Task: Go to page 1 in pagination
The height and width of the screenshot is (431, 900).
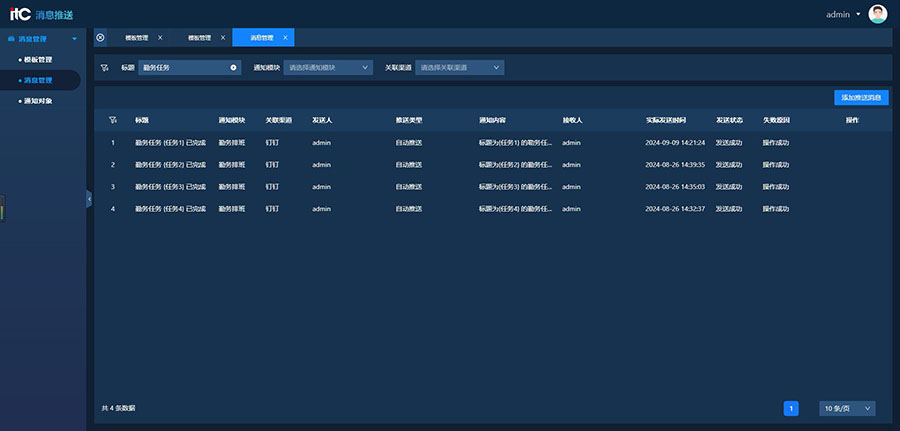Action: 791,408
